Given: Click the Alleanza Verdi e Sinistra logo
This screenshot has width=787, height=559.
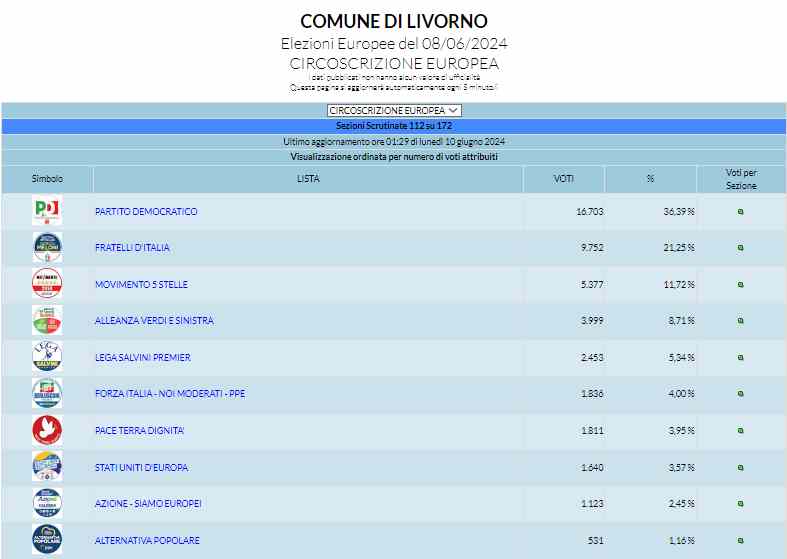Looking at the screenshot, I should pos(47,321).
